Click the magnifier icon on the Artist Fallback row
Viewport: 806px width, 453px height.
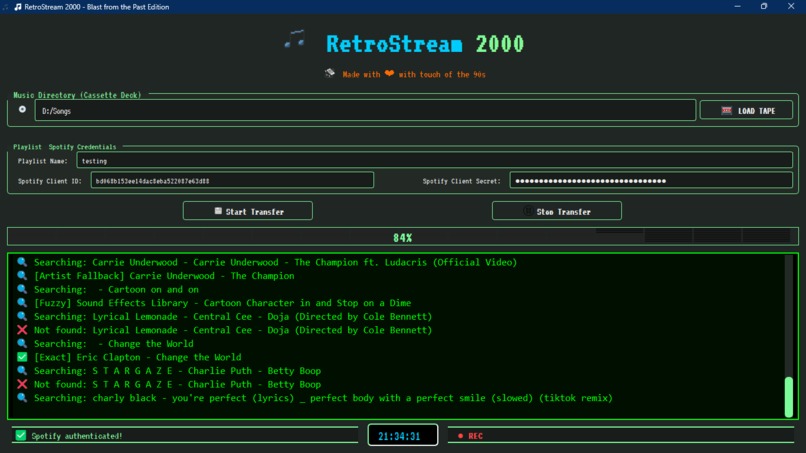coord(22,276)
